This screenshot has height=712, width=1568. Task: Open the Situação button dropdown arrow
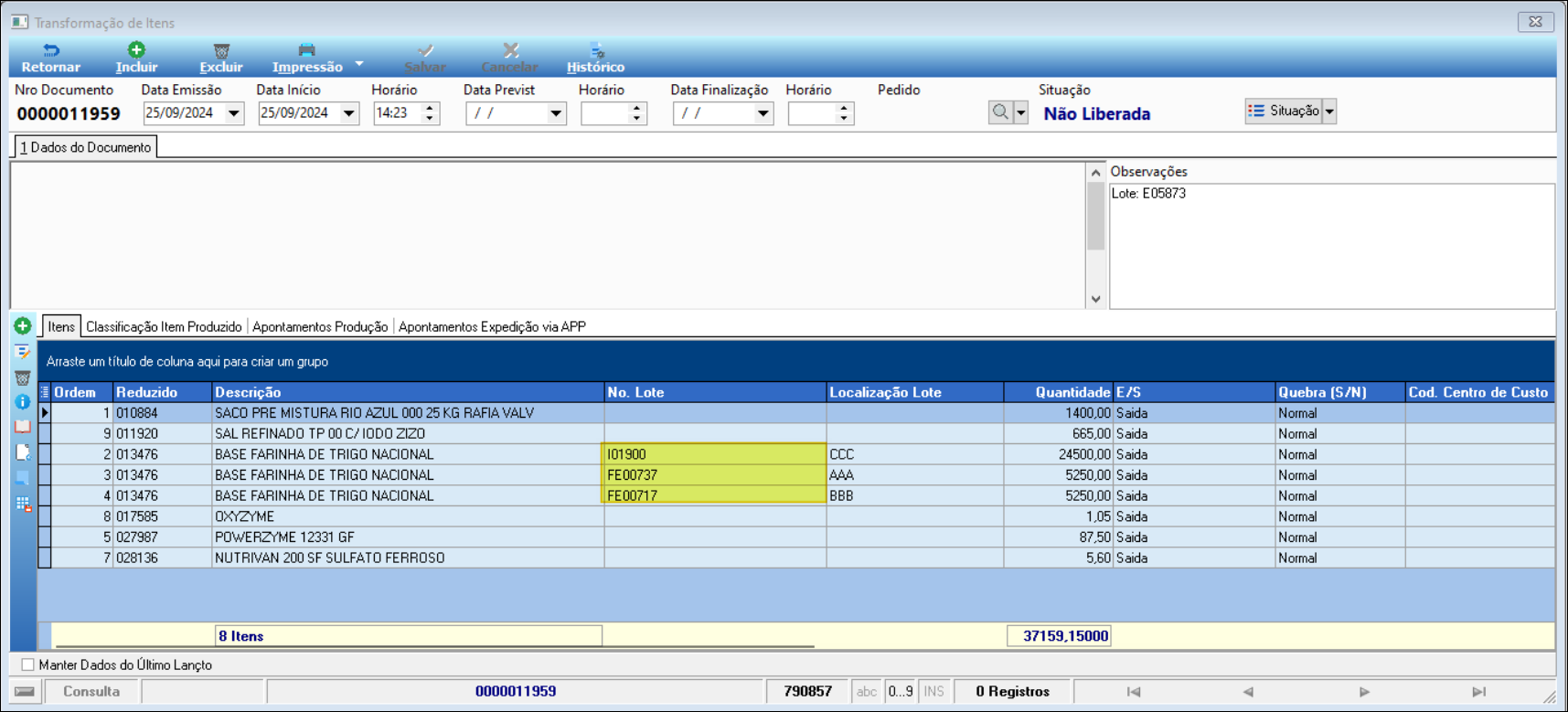click(x=1329, y=112)
